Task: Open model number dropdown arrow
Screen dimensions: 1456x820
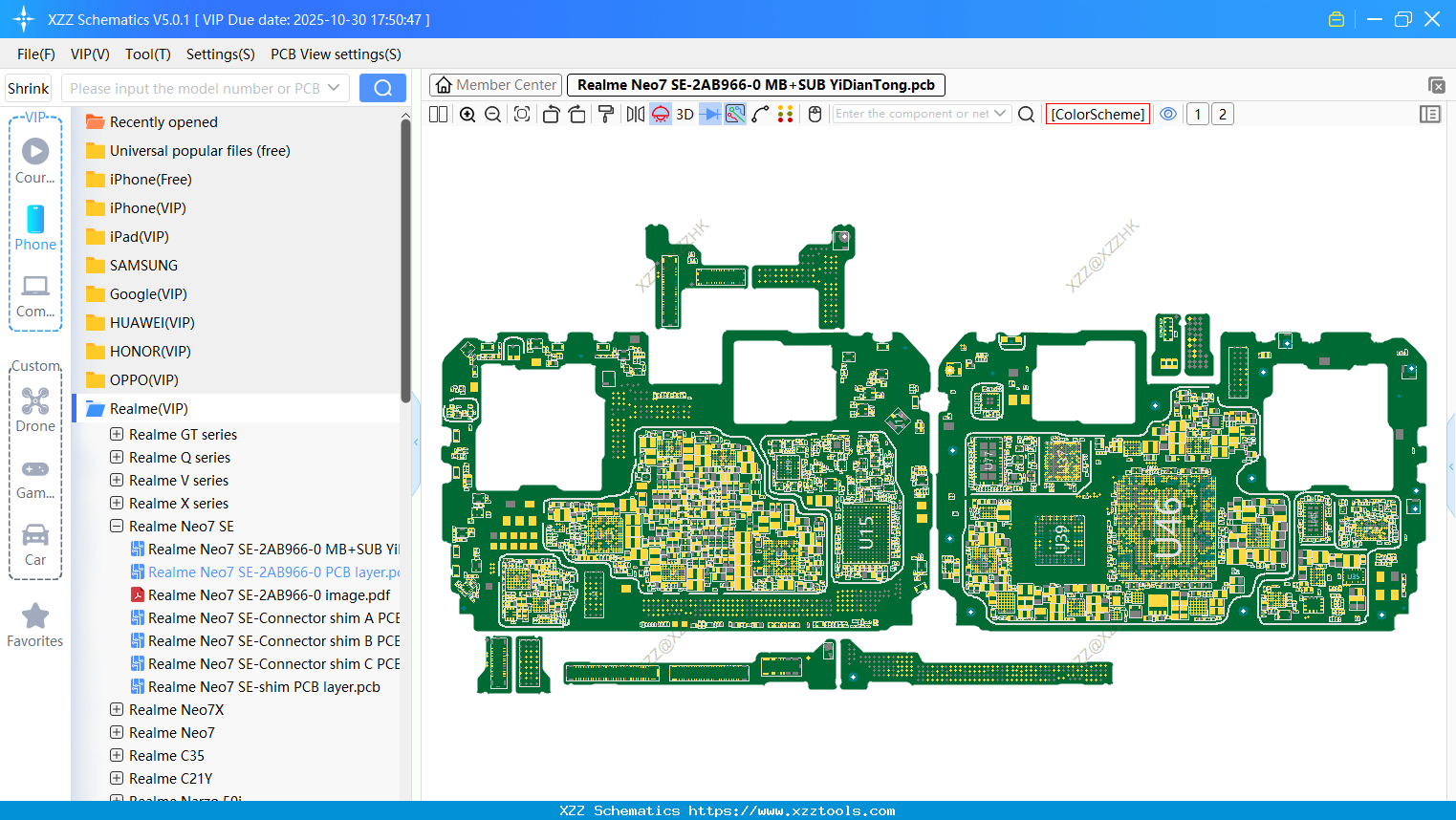Action: click(x=334, y=88)
